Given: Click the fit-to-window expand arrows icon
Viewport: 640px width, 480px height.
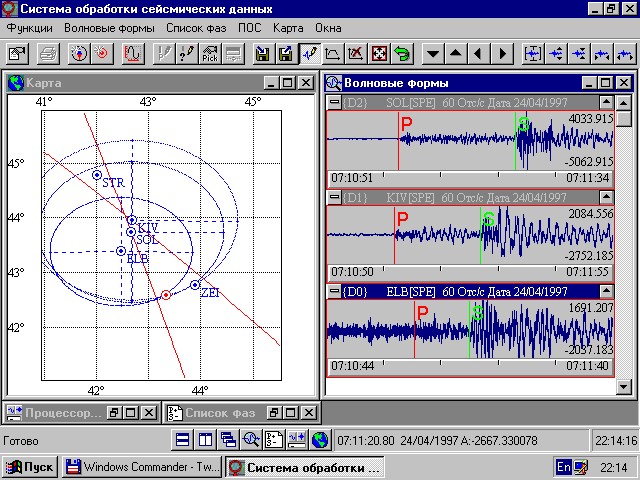Looking at the screenshot, I should point(379,53).
